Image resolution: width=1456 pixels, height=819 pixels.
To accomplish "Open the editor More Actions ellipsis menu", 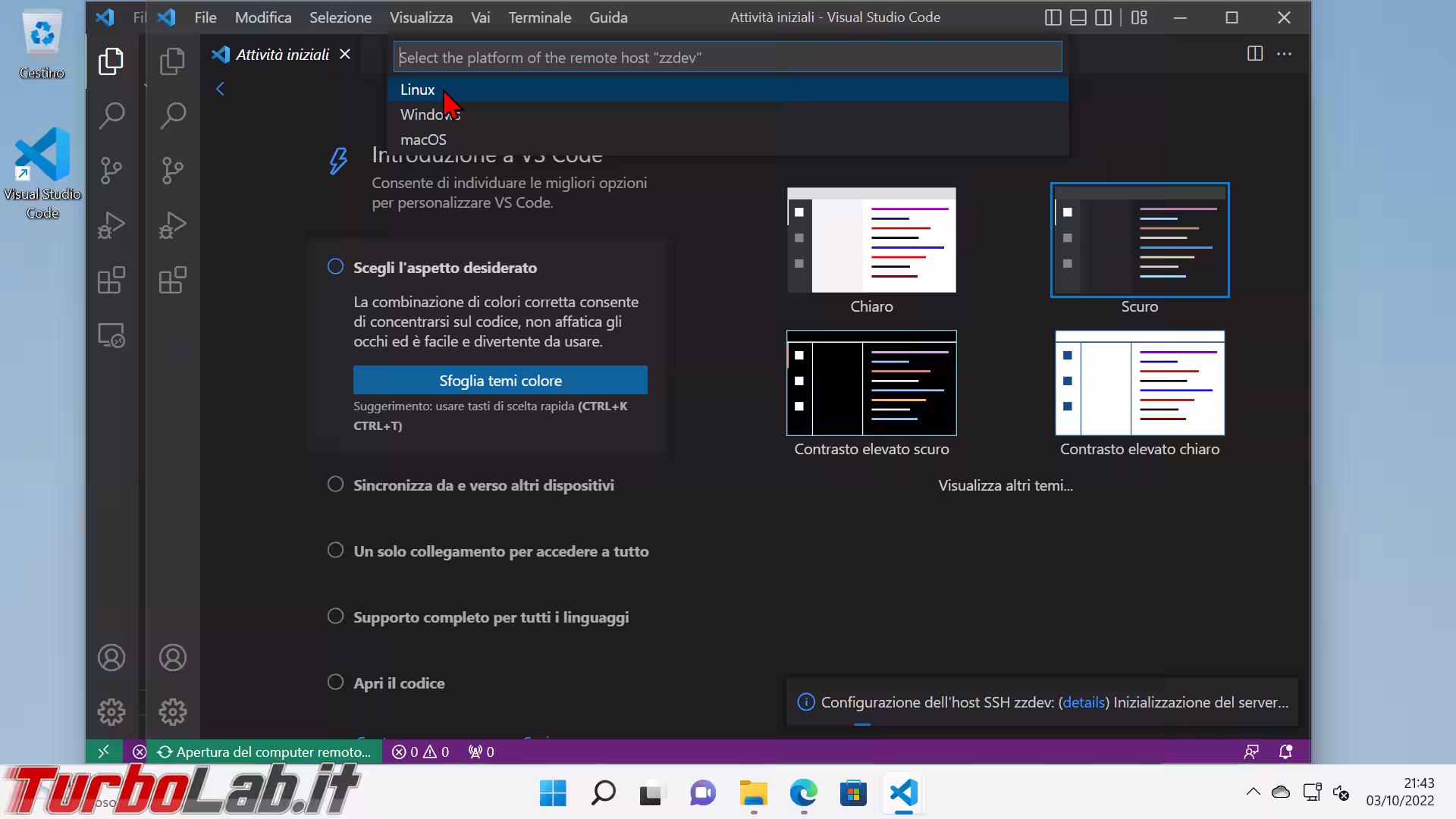I will tap(1284, 54).
